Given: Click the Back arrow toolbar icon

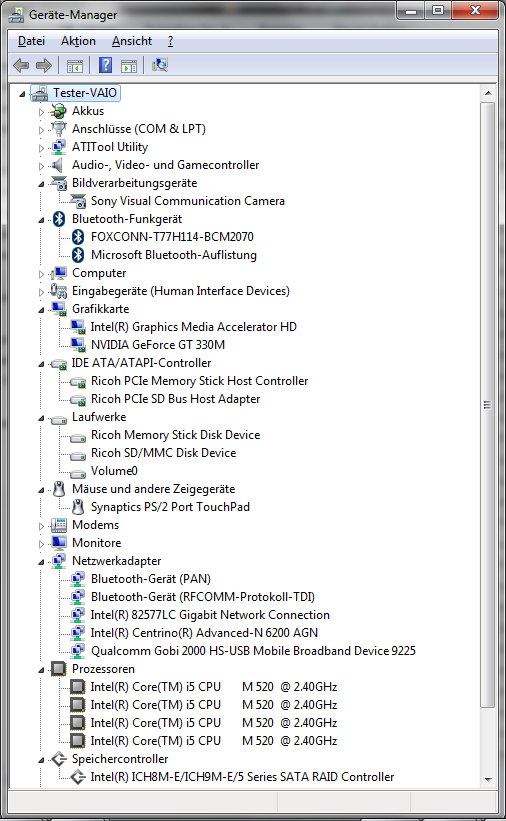Looking at the screenshot, I should [21, 65].
